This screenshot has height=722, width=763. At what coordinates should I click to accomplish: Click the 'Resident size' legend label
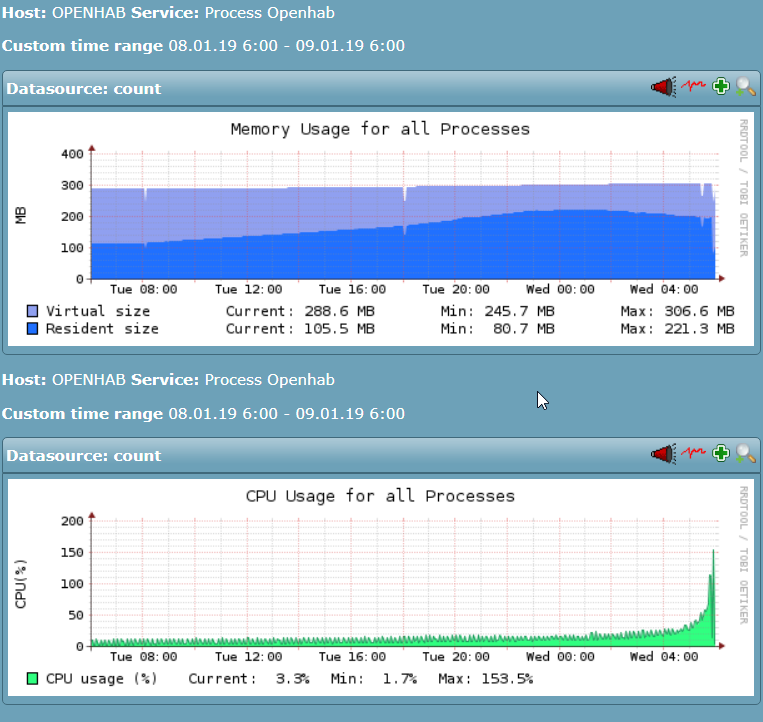[x=102, y=328]
